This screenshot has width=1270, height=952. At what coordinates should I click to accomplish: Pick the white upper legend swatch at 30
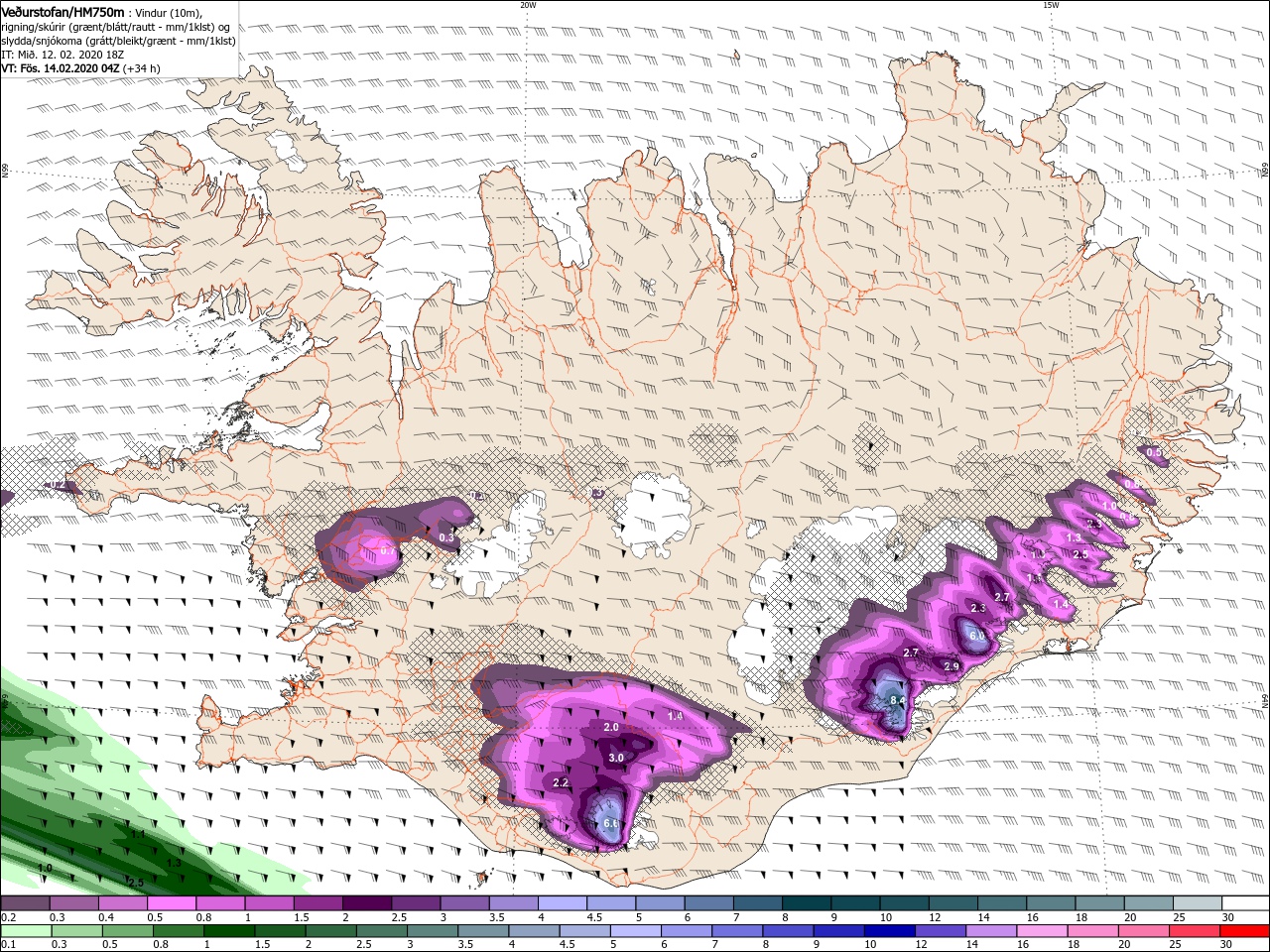[x=1245, y=902]
